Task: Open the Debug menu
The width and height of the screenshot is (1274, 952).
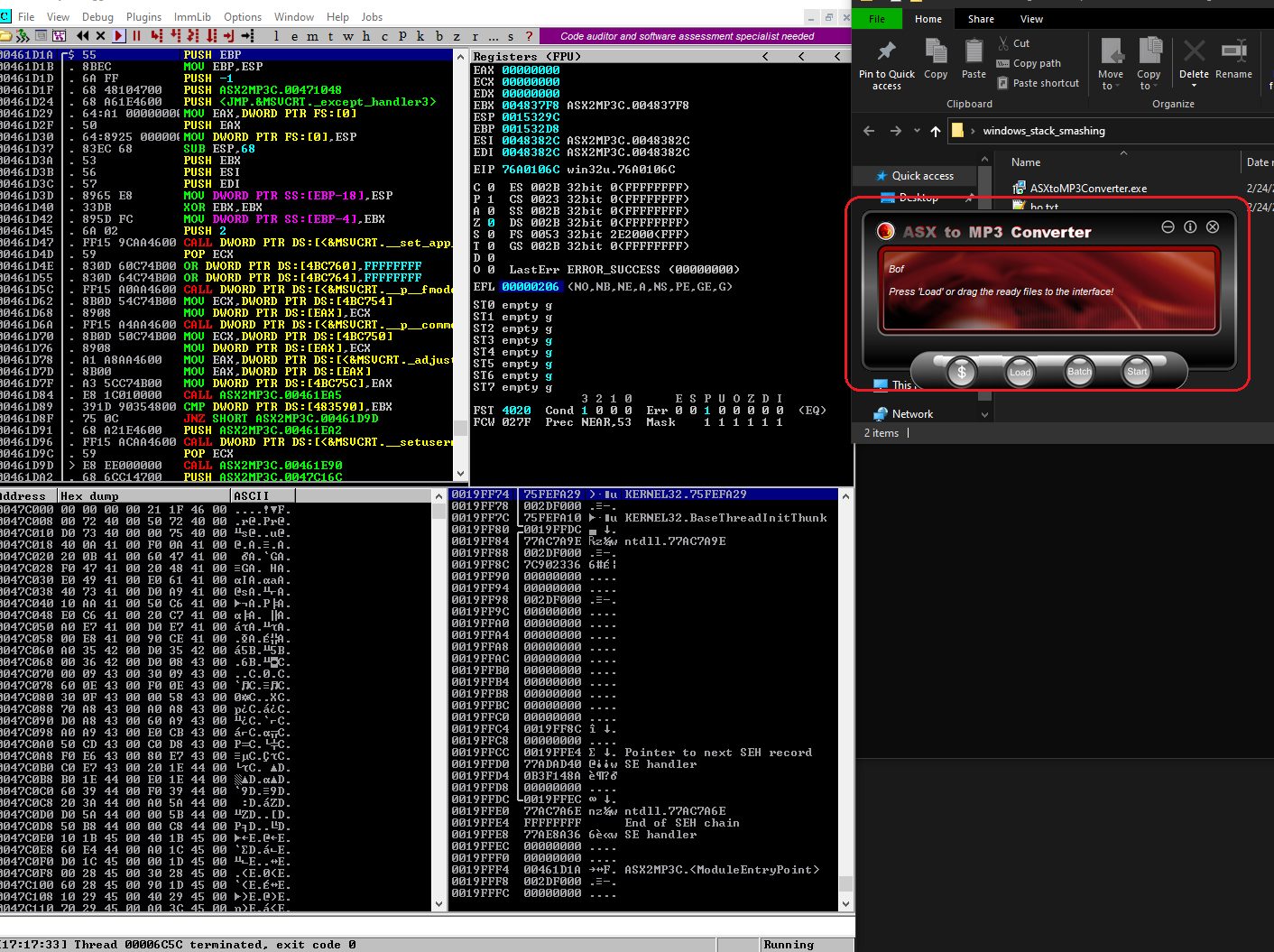Action: 97,17
